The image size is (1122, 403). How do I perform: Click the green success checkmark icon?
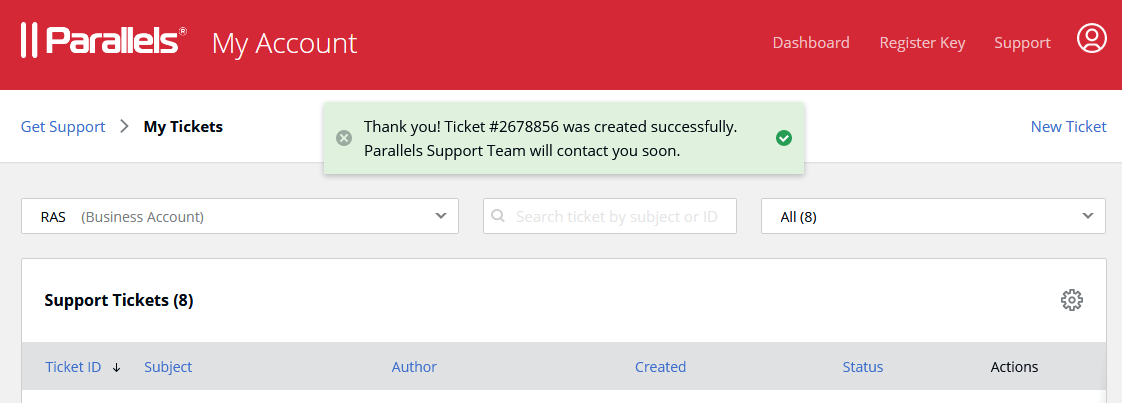click(x=784, y=138)
